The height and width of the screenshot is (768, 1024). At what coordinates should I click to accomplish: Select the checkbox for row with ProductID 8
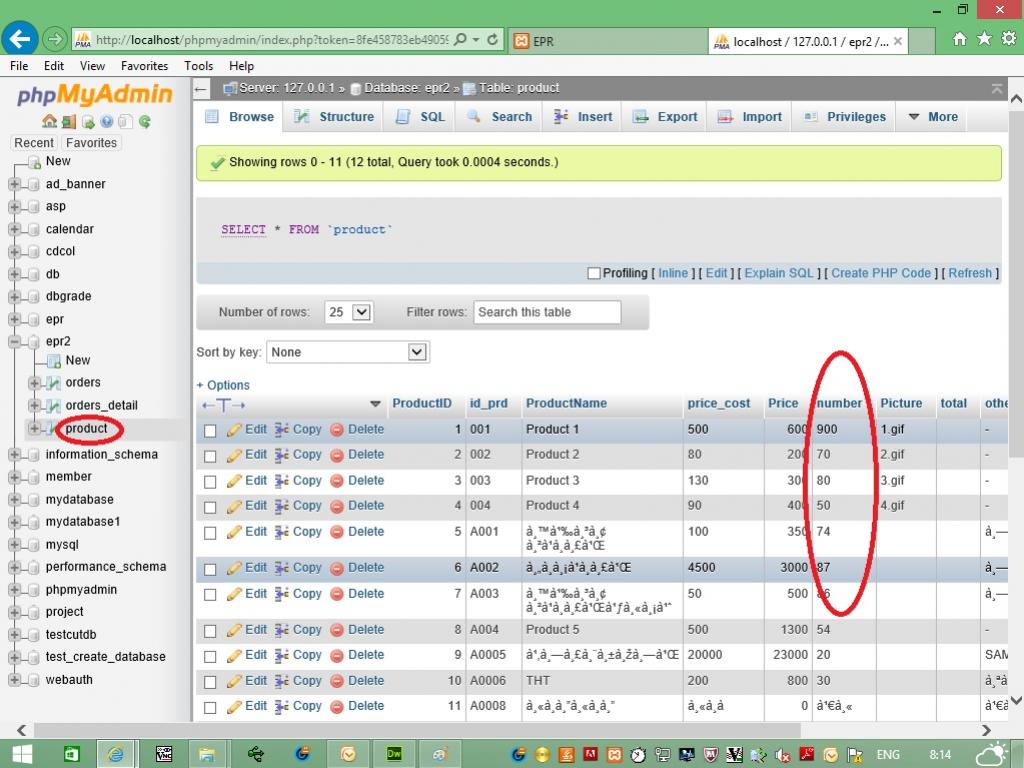pos(210,631)
